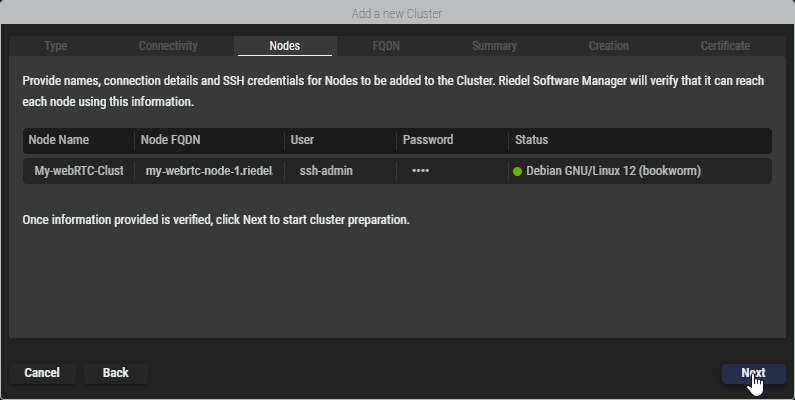This screenshot has height=400, width=795.
Task: Click the Node FQDN column header
Action: tap(170, 140)
